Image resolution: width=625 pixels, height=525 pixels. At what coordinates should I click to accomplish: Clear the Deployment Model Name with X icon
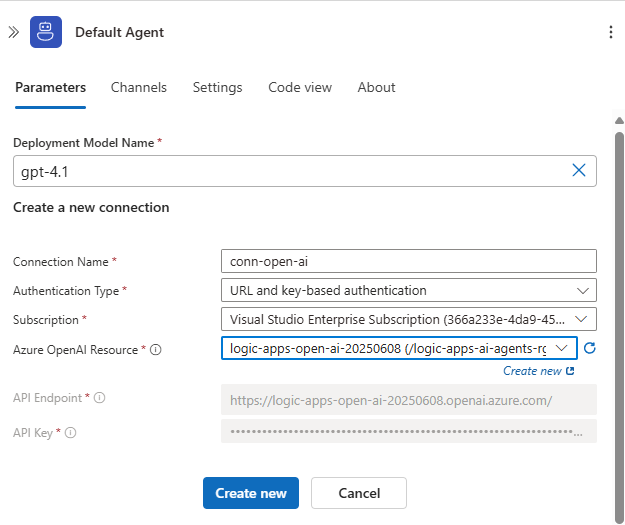[x=579, y=170]
